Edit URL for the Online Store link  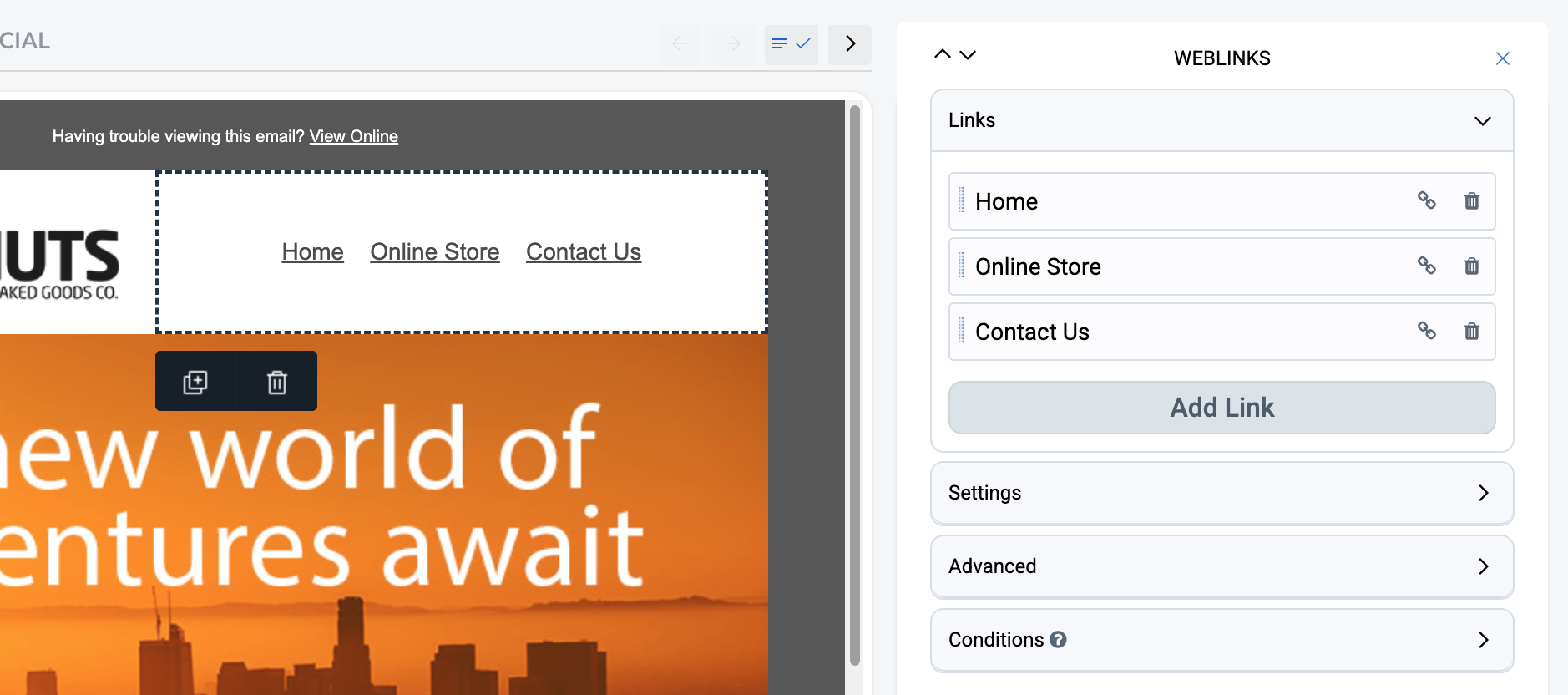tap(1427, 266)
